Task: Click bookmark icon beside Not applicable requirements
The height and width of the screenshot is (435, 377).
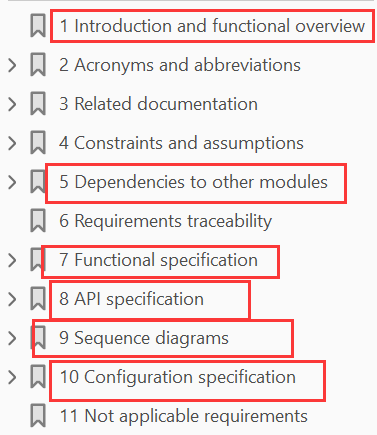Action: tap(38, 416)
